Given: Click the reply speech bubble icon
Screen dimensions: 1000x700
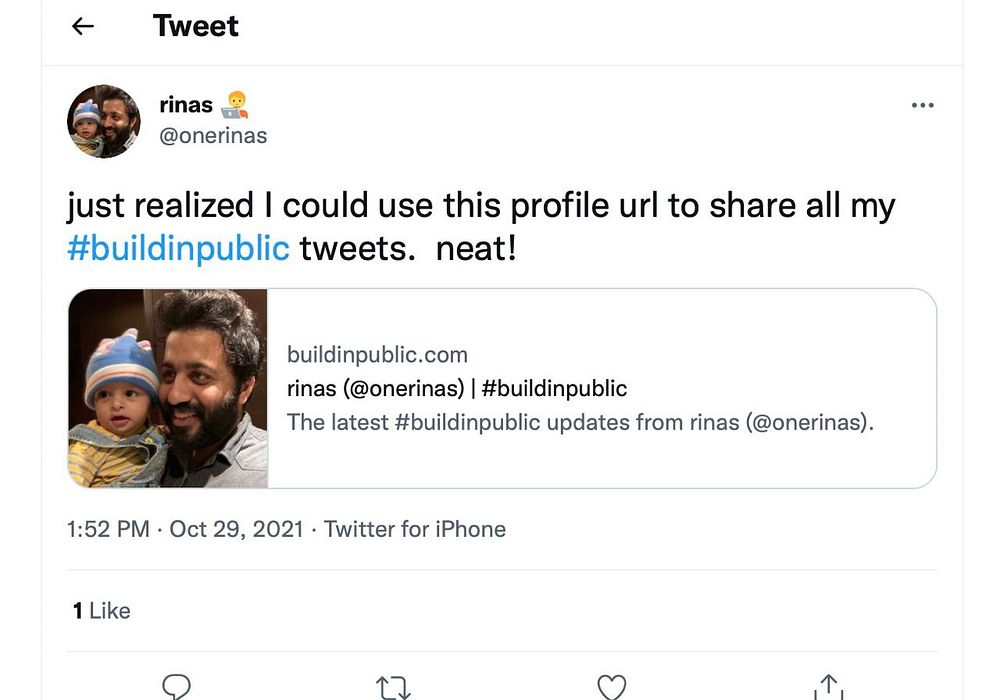Looking at the screenshot, I should 177,686.
